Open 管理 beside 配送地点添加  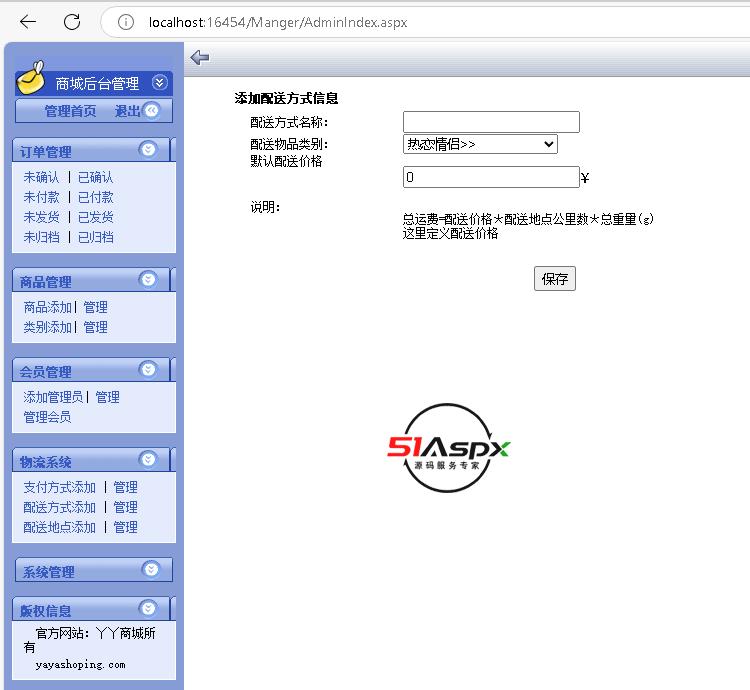tap(125, 528)
